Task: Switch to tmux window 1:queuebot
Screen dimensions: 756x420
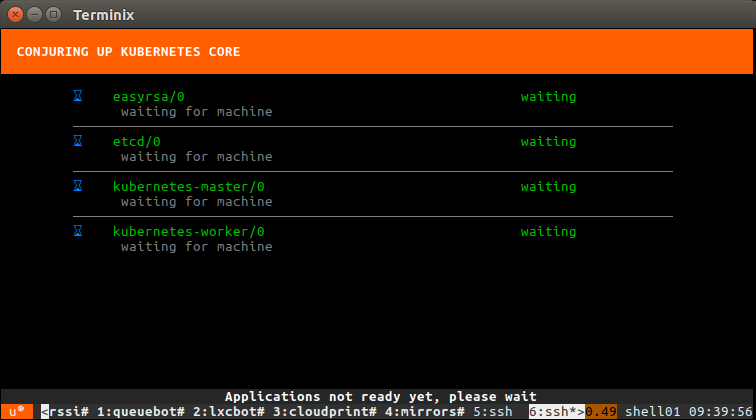Action: 141,412
